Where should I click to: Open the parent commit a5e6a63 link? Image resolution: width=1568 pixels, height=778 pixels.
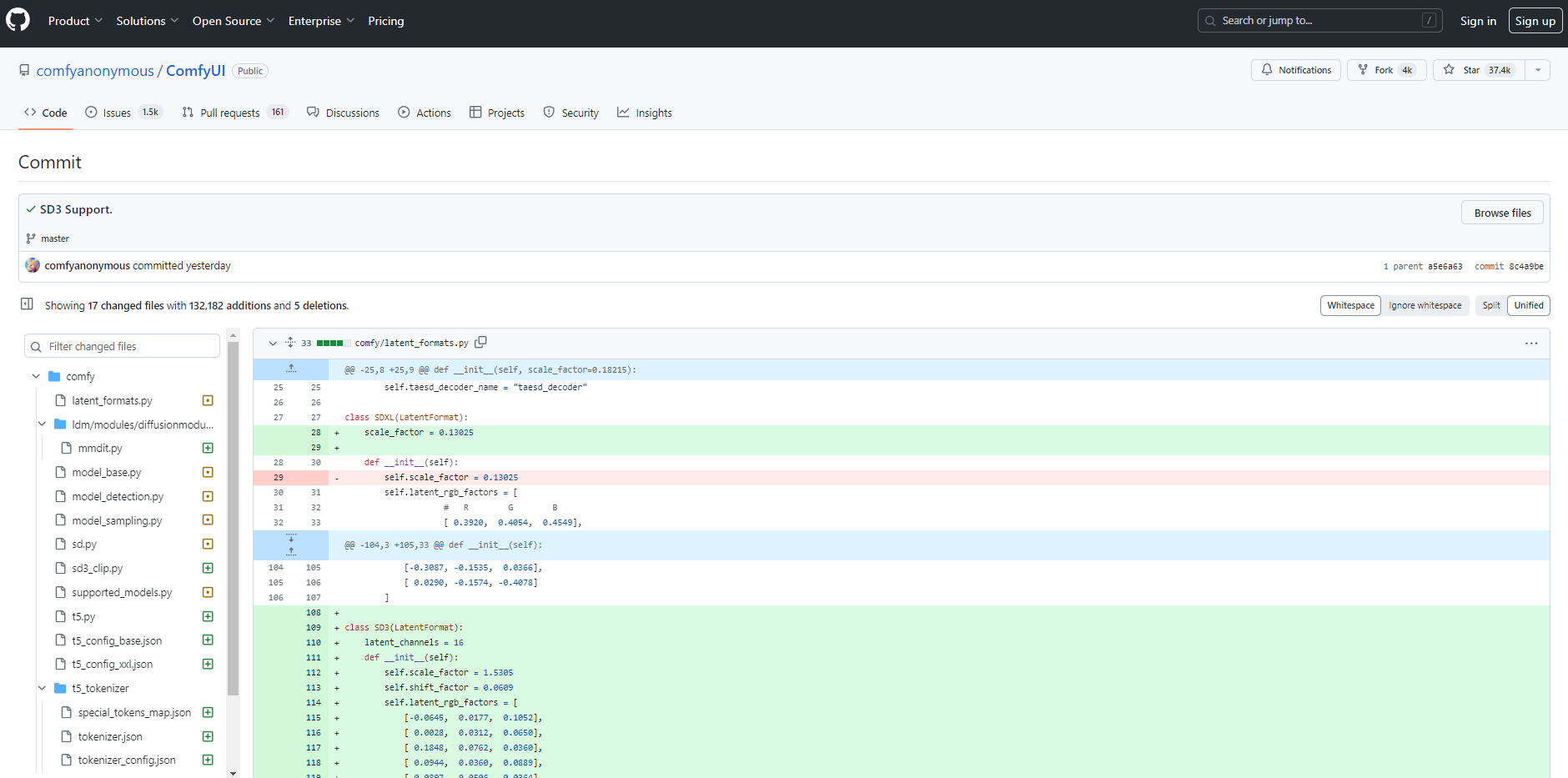1445,267
